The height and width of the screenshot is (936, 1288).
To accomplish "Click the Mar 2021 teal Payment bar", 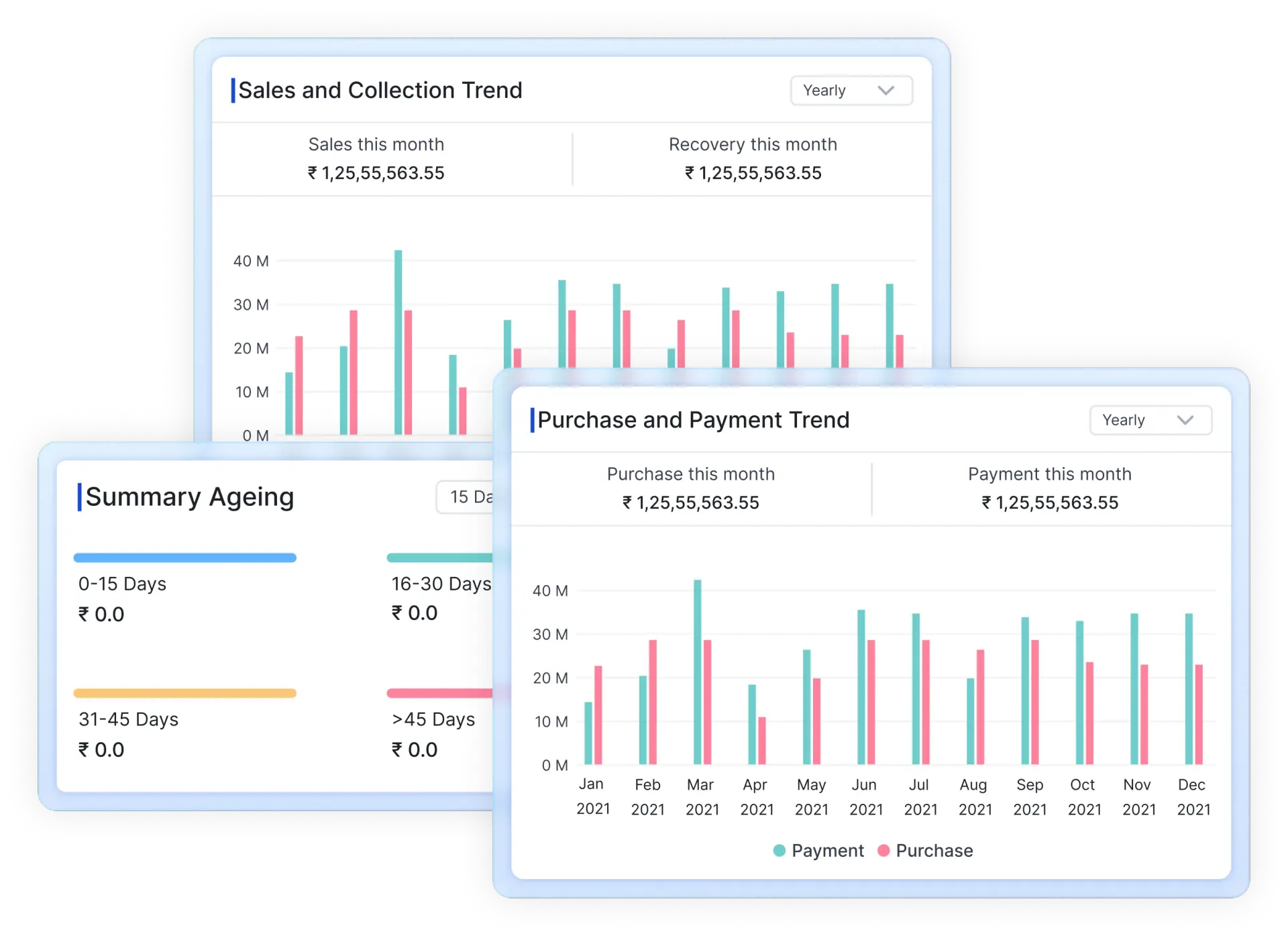I will [698, 672].
